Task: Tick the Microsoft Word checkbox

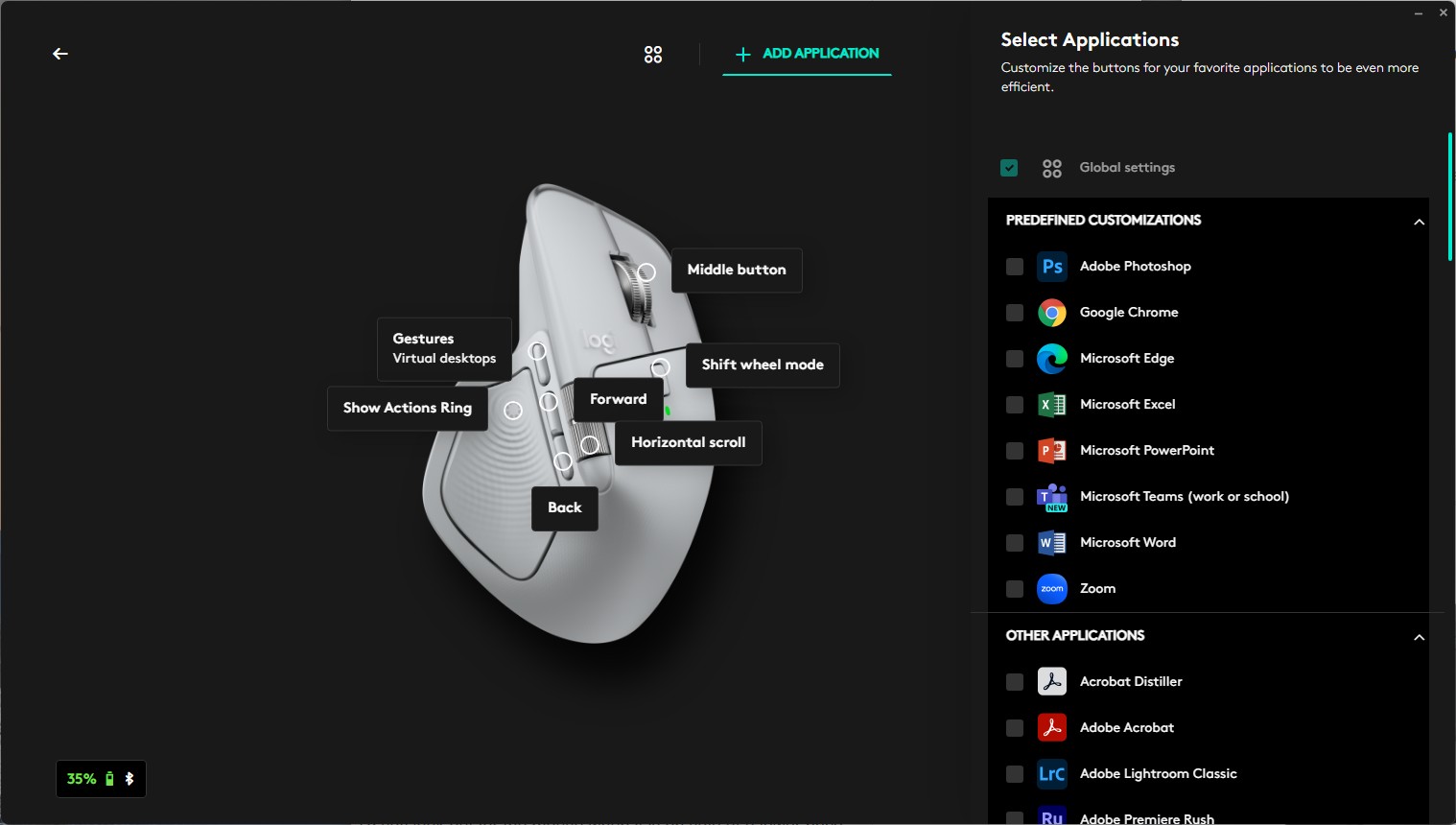Action: 1015,543
